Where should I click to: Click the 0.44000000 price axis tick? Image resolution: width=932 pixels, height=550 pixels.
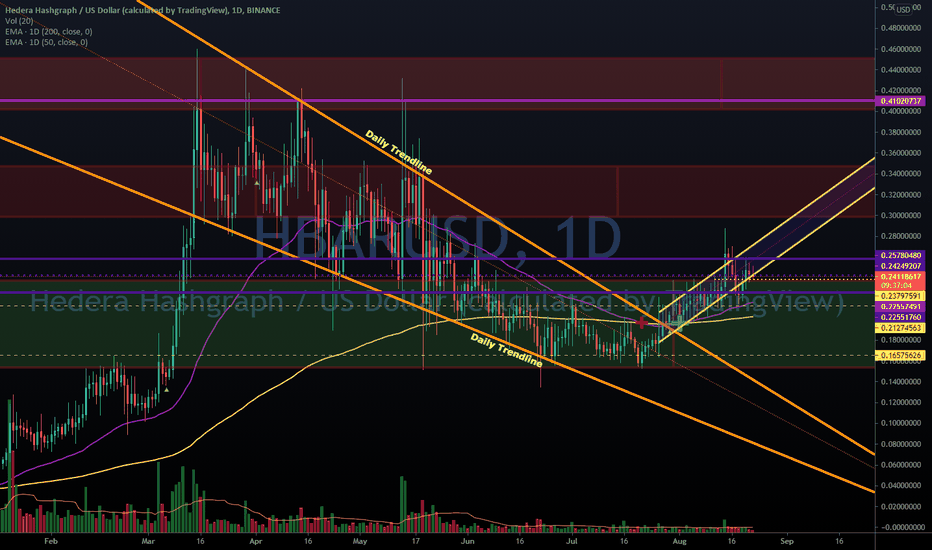[901, 70]
